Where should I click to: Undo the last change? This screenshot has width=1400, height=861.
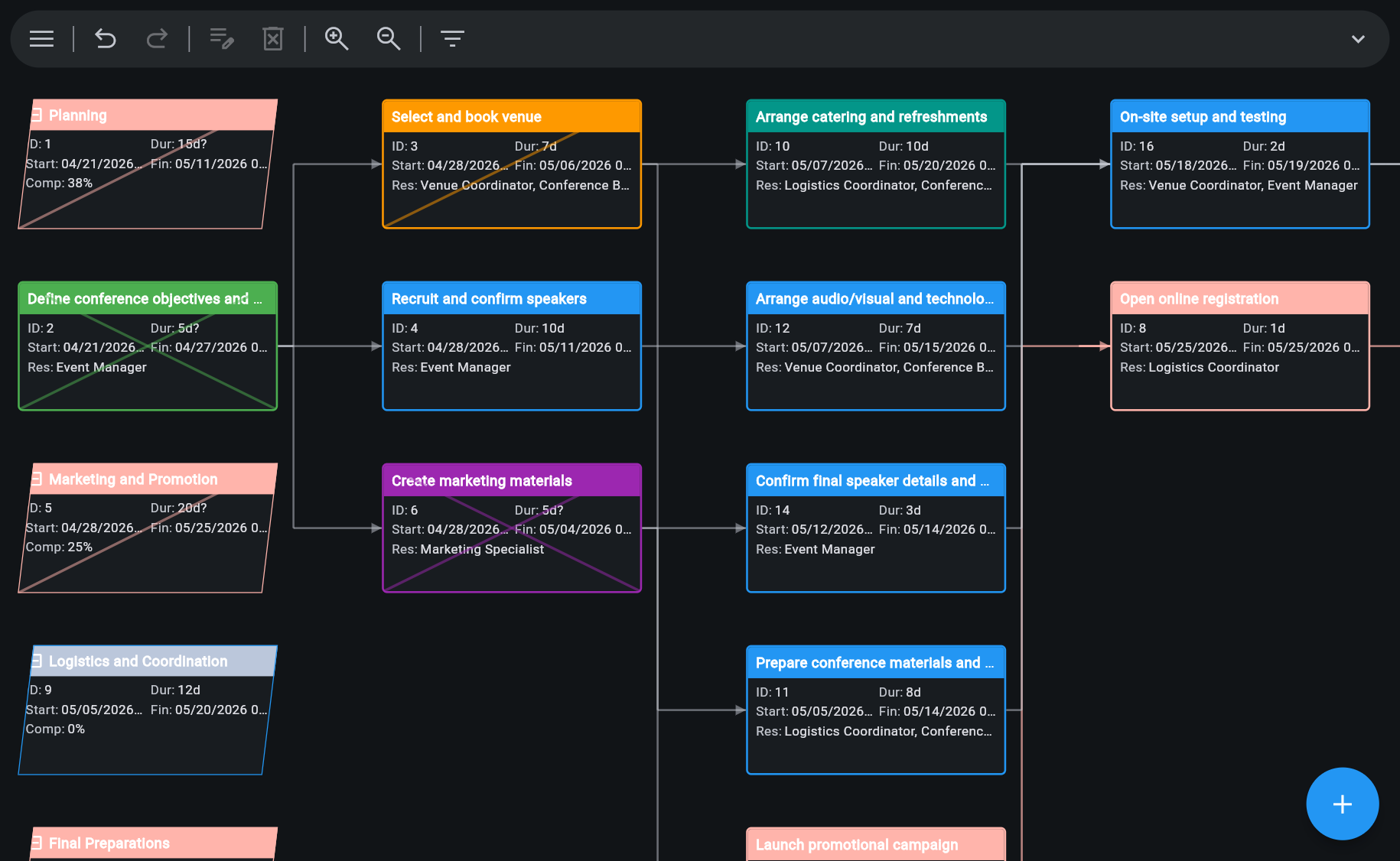tap(105, 38)
